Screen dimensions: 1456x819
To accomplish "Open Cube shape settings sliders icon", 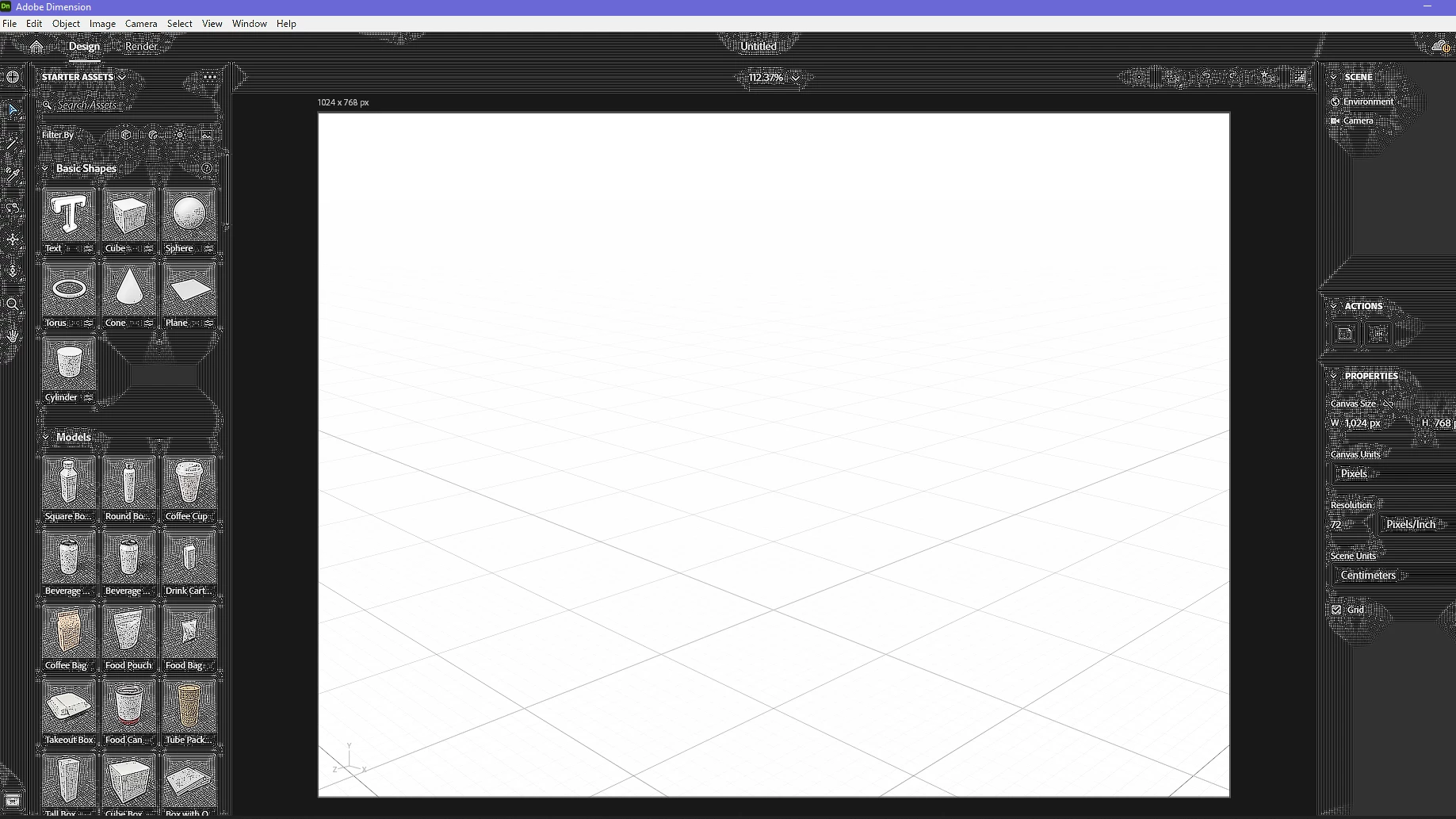I will [148, 248].
